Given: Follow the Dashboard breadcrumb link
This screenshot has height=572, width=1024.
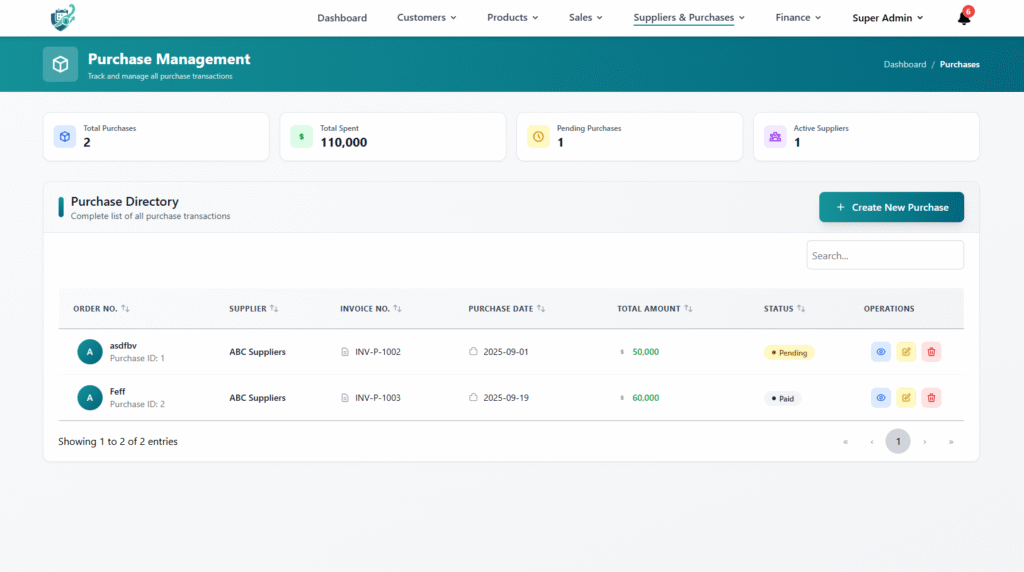Looking at the screenshot, I should click(904, 64).
